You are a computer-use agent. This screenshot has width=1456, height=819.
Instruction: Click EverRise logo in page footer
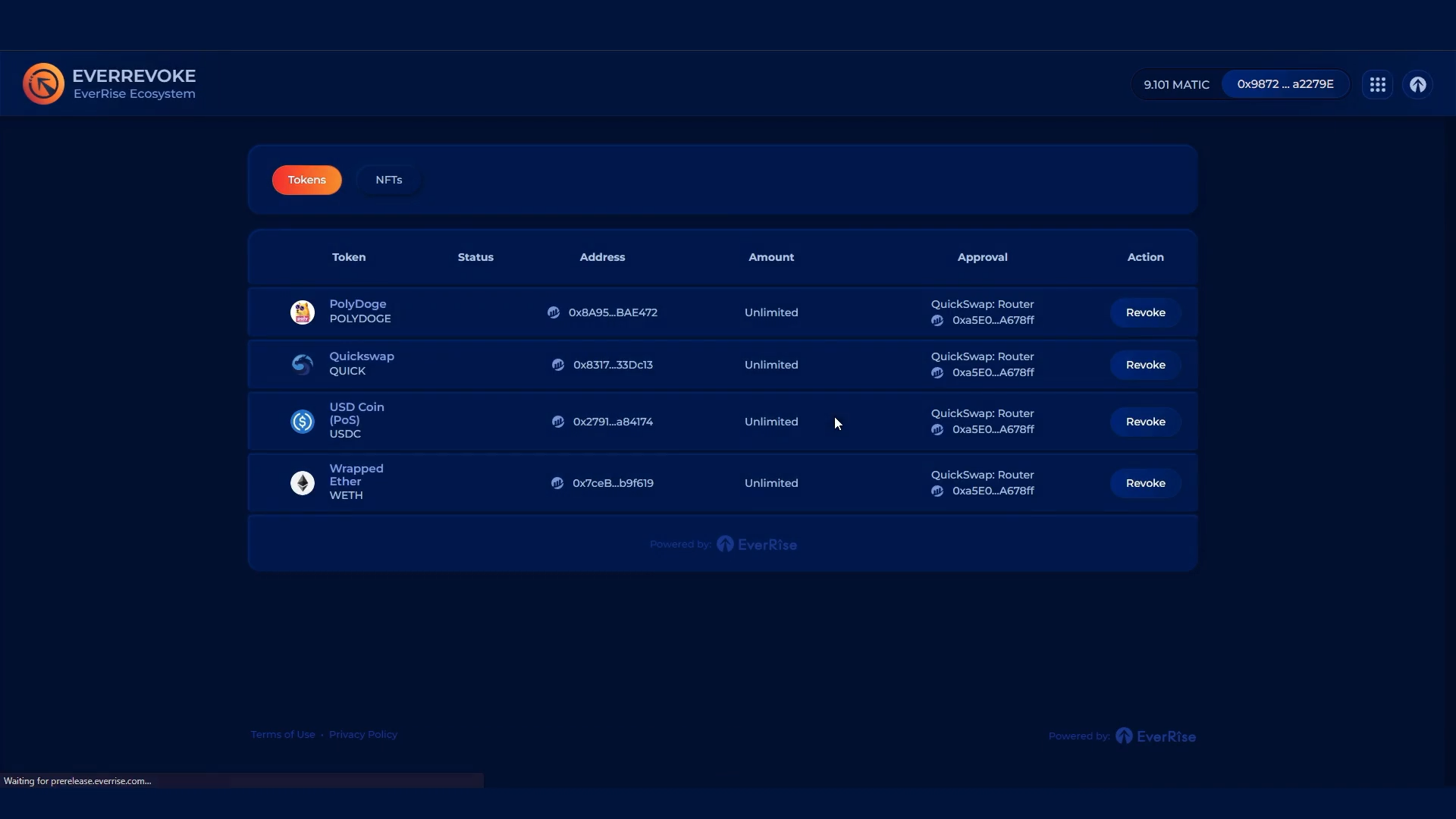(x=1155, y=736)
